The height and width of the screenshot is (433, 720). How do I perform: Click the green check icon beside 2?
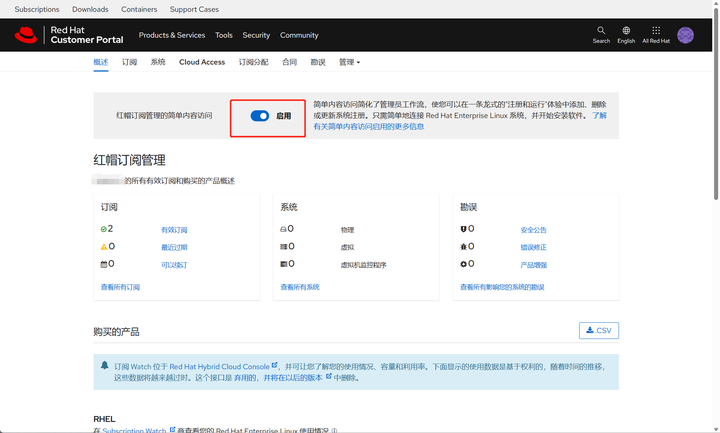coord(103,229)
